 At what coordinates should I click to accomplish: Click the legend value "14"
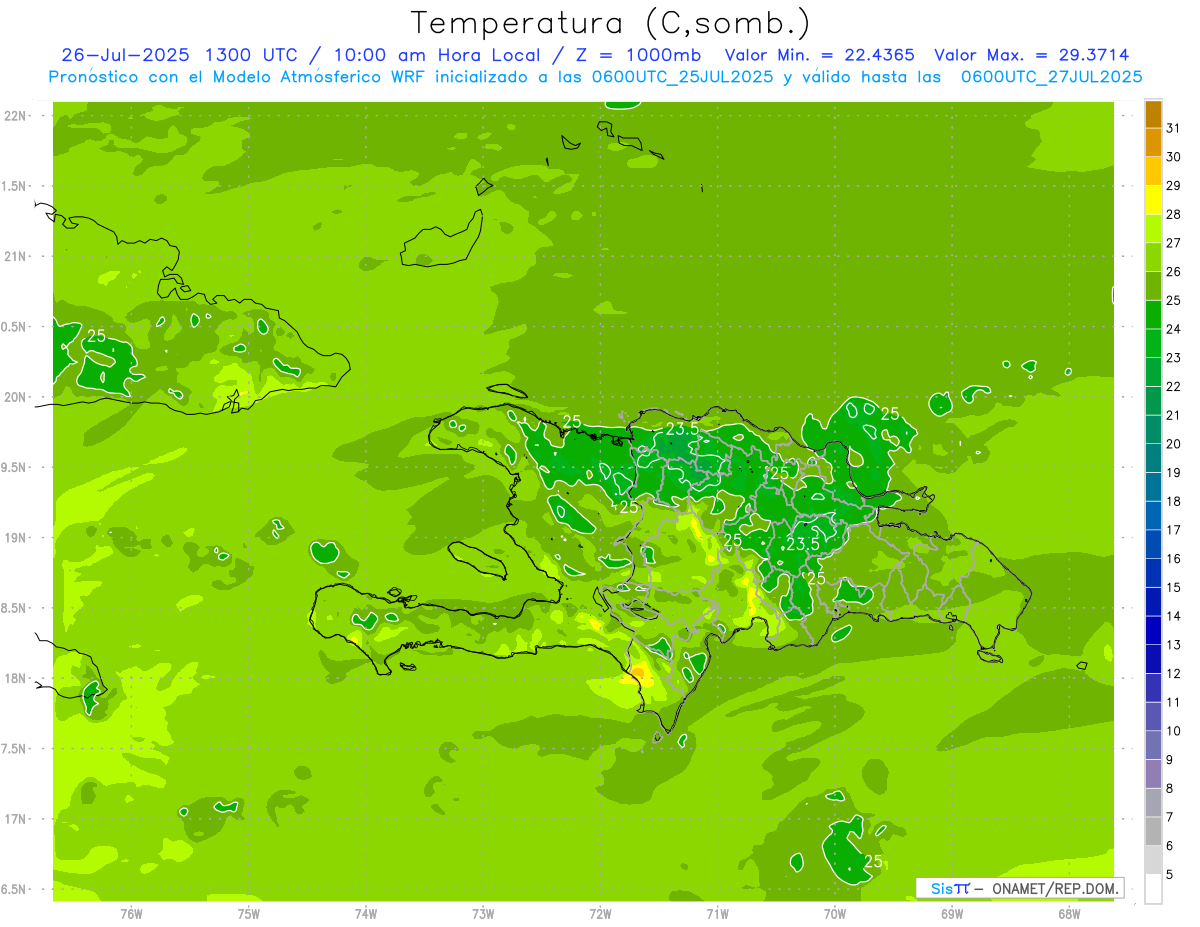1174,616
